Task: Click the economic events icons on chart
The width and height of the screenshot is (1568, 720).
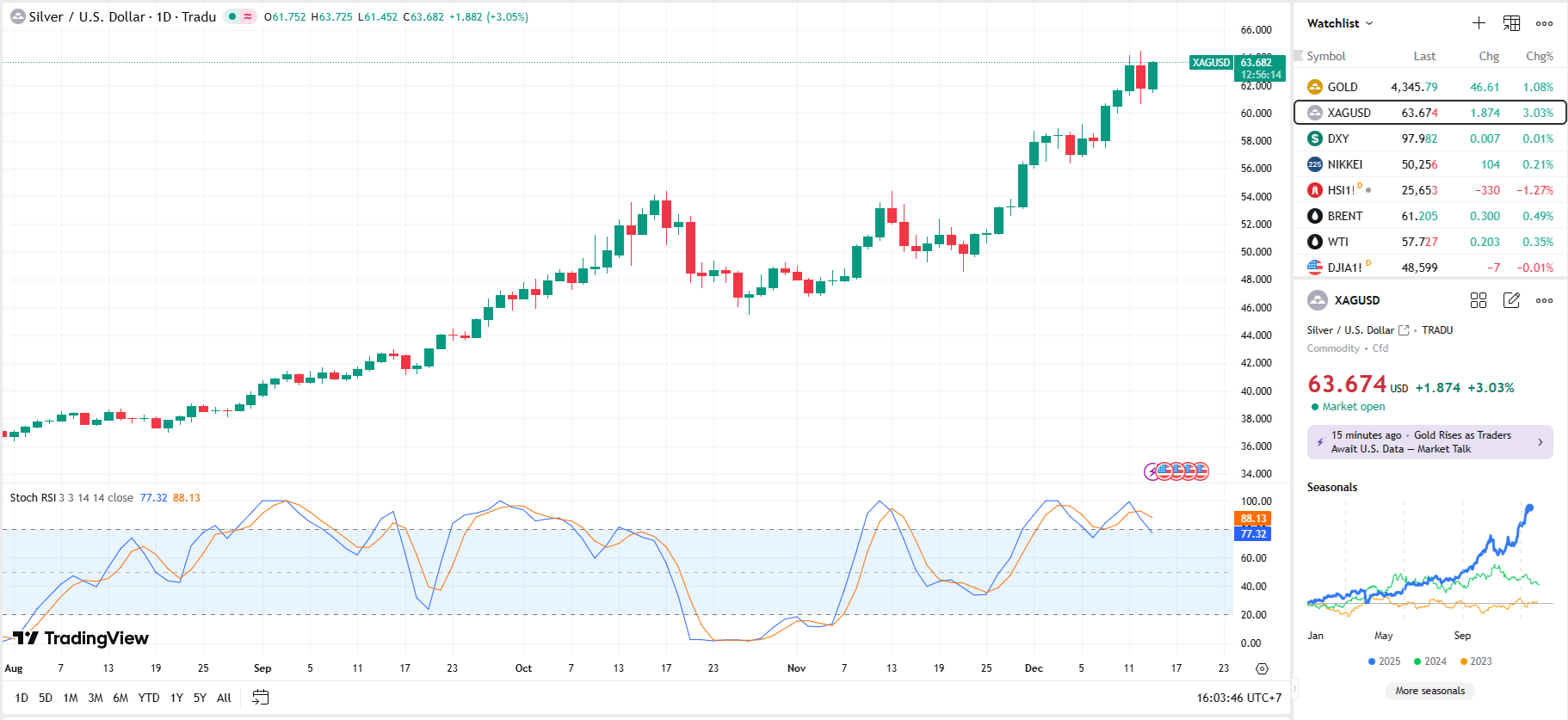Action: [1176, 471]
